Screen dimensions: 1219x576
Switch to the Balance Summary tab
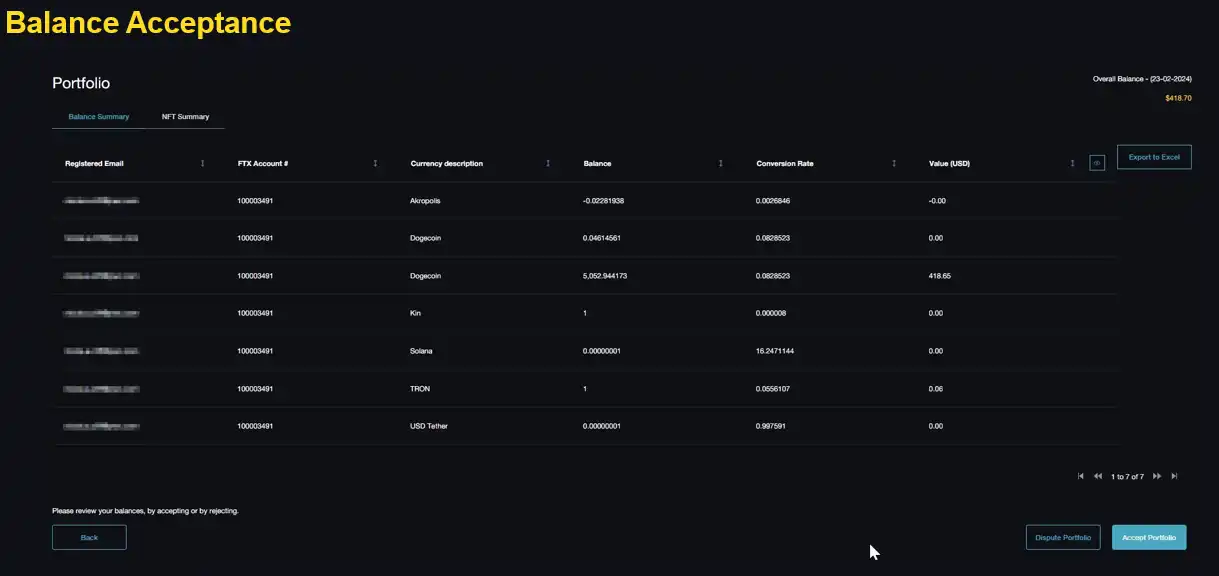pos(98,117)
